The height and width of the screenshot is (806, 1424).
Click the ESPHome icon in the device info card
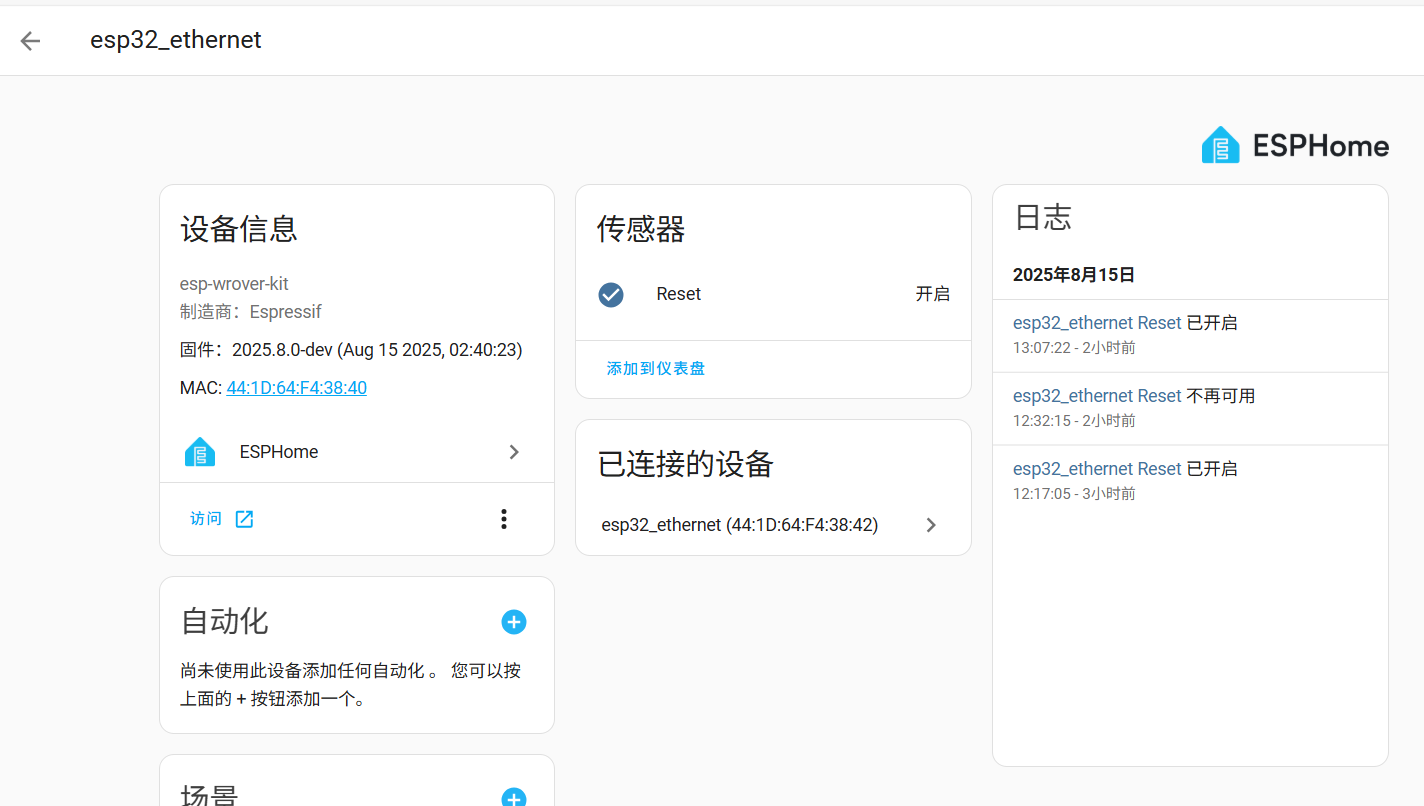point(200,452)
